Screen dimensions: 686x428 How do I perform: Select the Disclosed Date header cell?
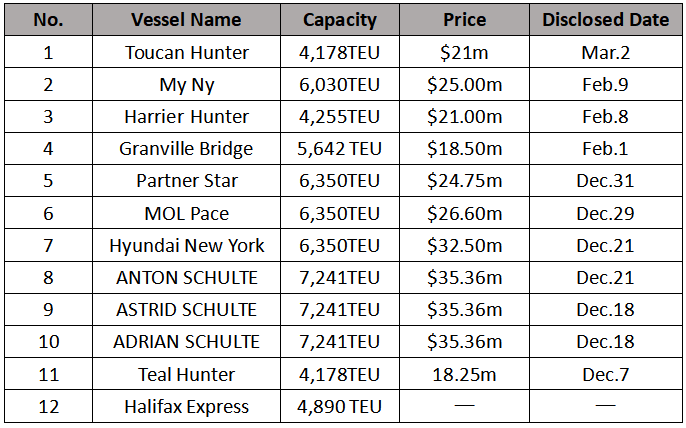coord(605,20)
